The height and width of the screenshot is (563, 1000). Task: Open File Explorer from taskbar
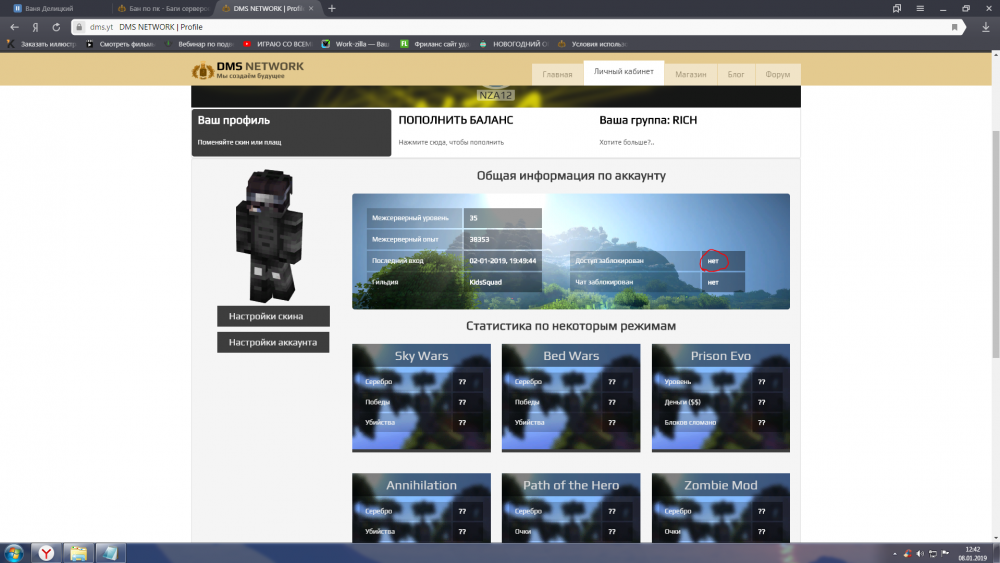pos(78,553)
